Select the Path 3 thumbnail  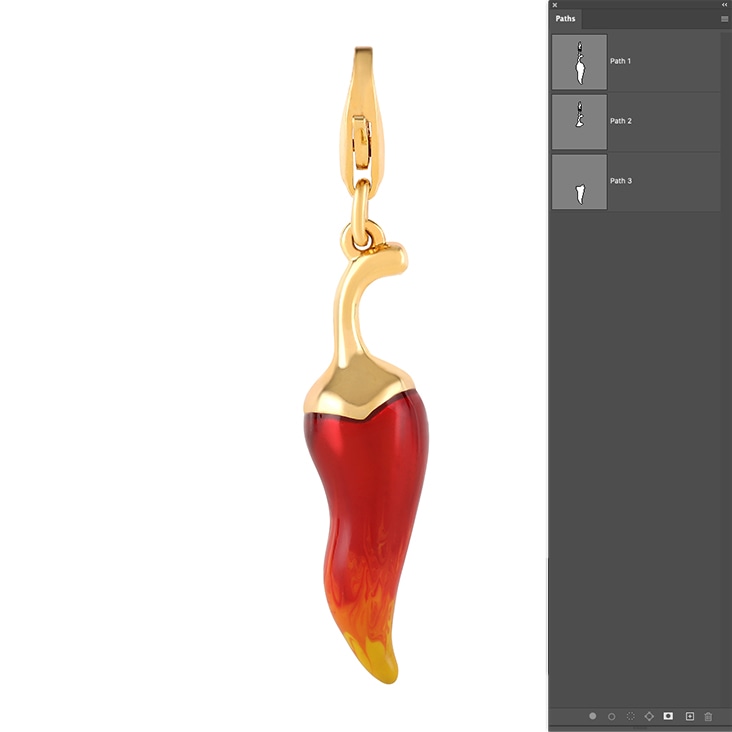pyautogui.click(x=579, y=182)
